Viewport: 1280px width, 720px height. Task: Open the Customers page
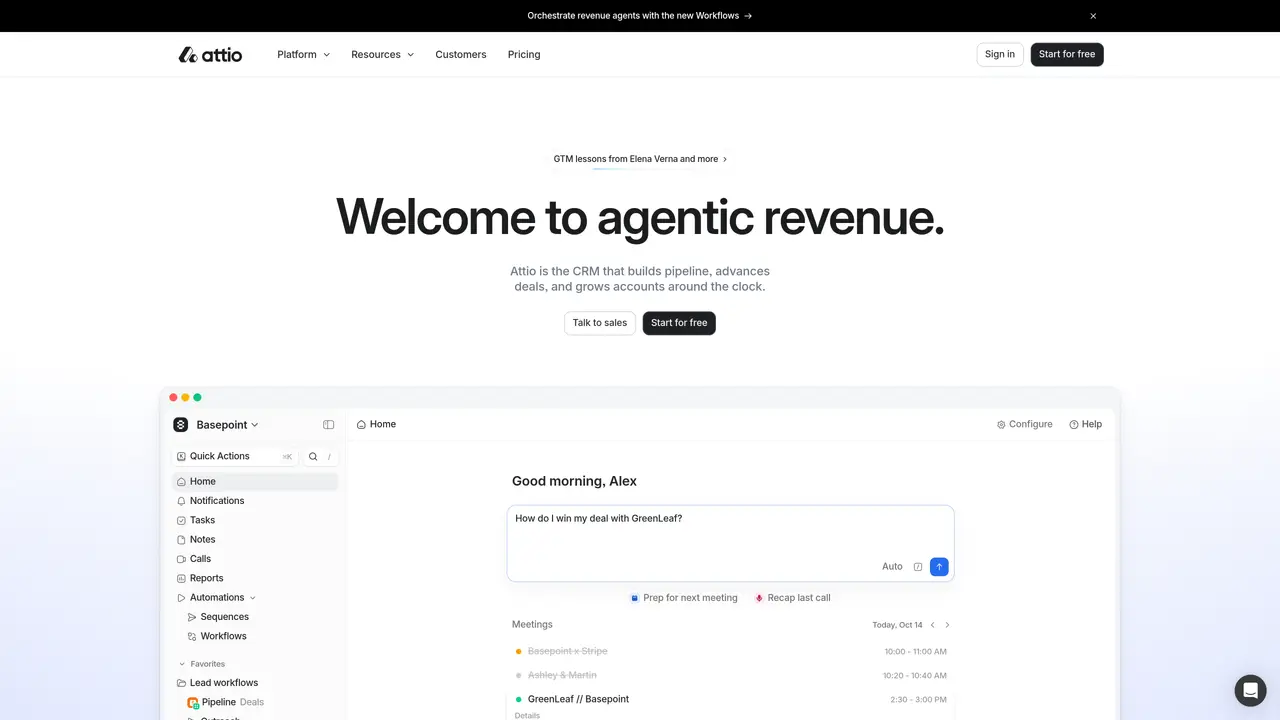461,55
